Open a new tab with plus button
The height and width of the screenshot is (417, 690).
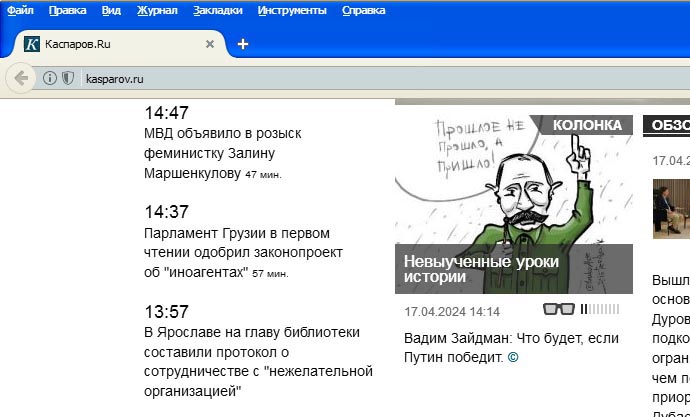(242, 44)
